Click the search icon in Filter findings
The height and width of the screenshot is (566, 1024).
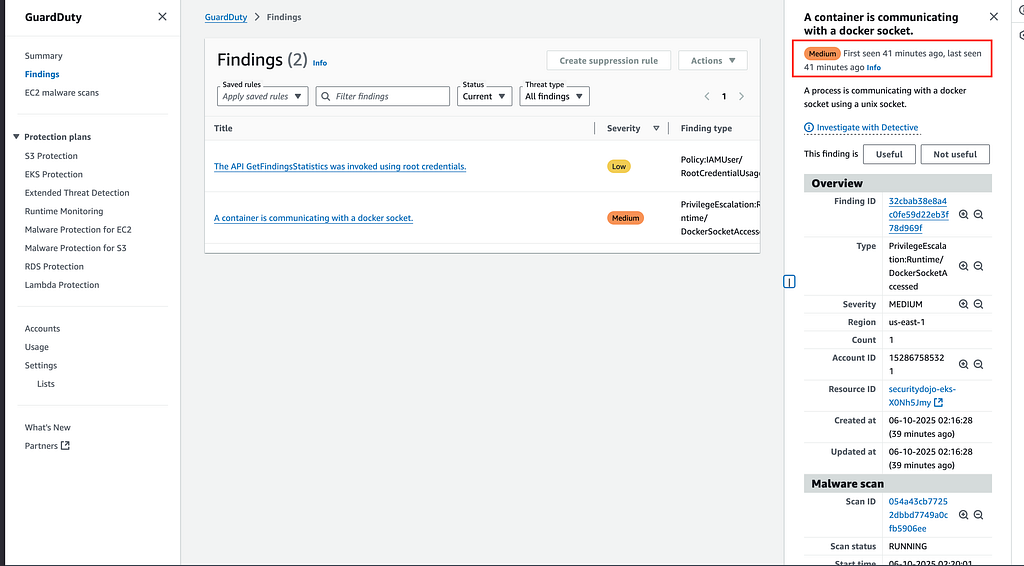(x=325, y=97)
